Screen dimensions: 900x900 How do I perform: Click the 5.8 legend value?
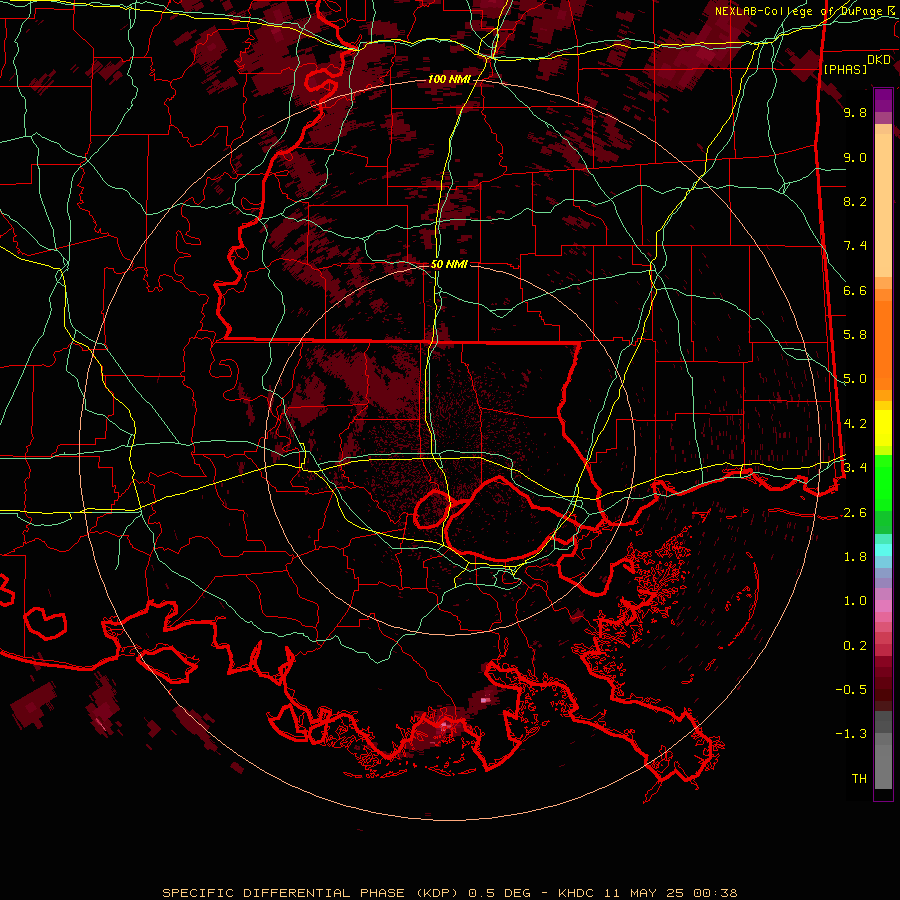[855, 335]
